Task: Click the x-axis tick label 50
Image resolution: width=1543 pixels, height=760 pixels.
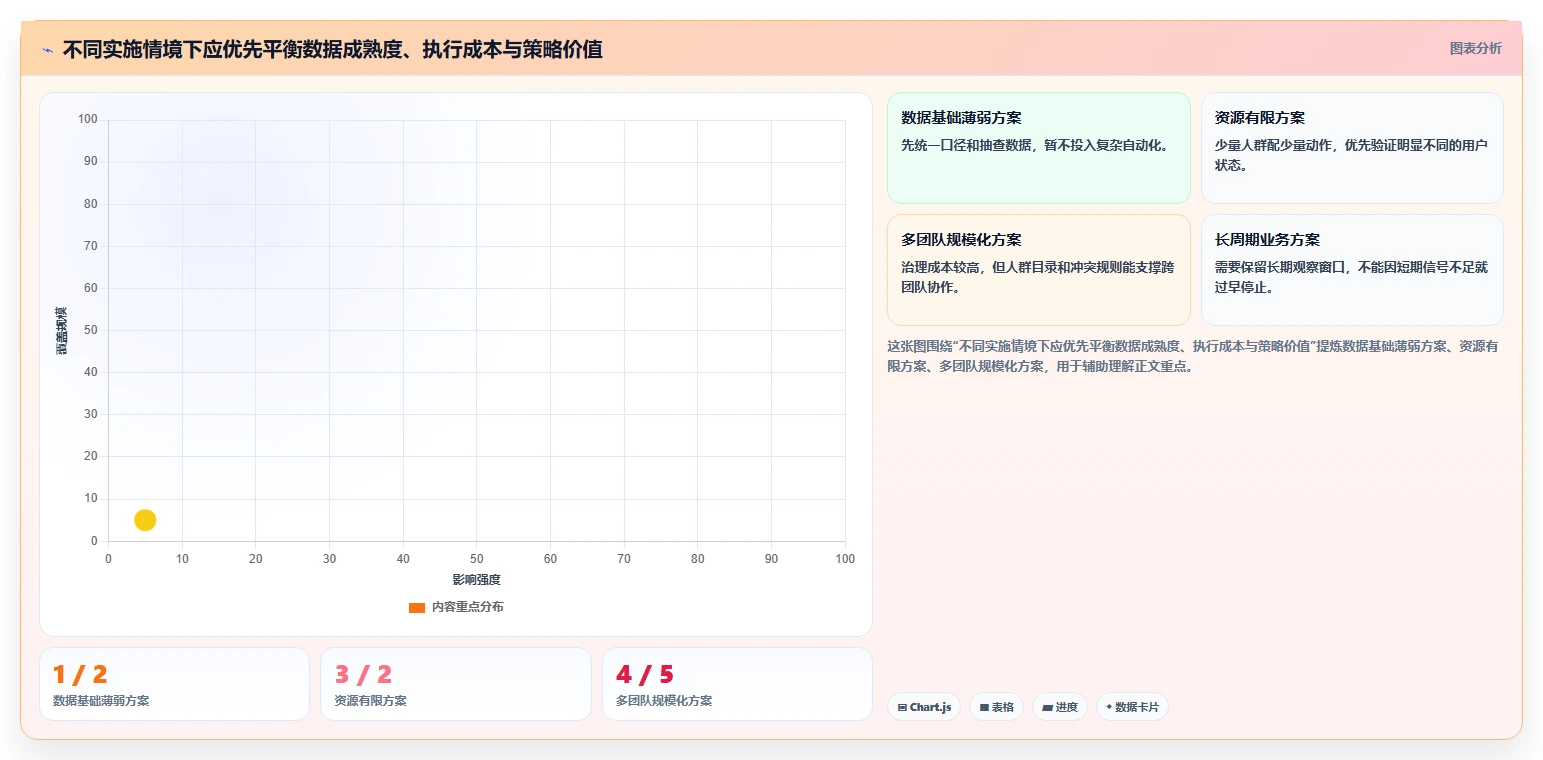Action: tap(476, 559)
